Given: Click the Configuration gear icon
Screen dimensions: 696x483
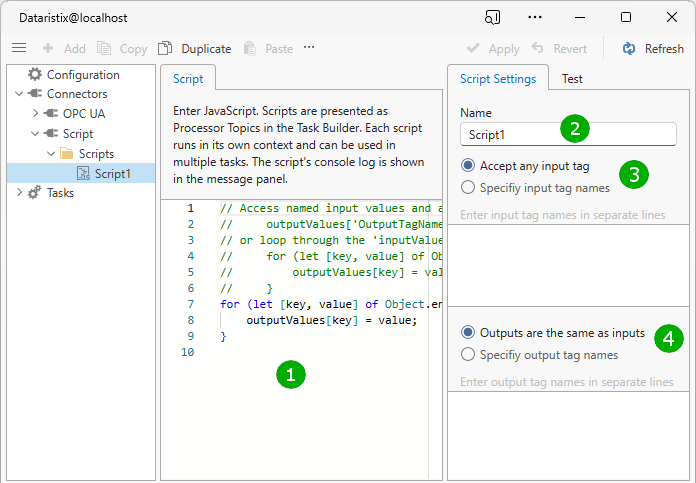Looking at the screenshot, I should 35,74.
